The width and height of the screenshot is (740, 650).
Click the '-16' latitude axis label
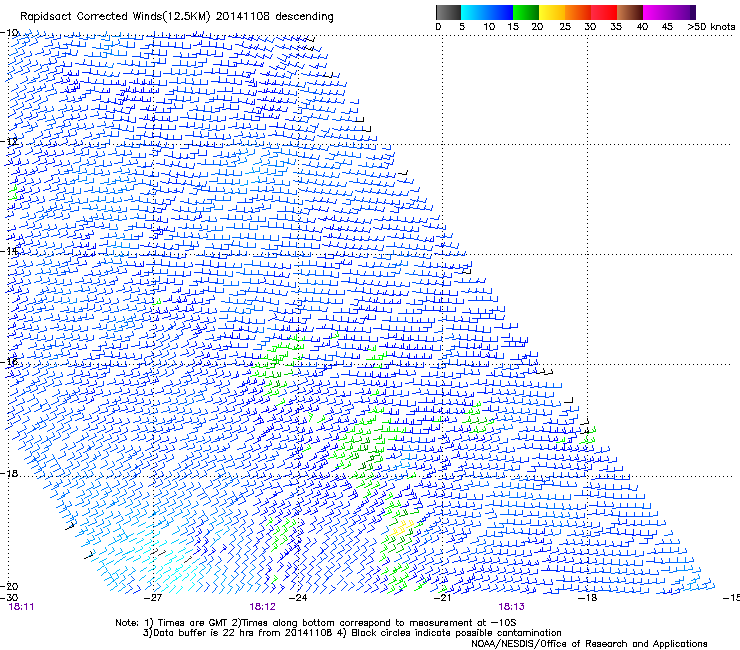(9, 362)
